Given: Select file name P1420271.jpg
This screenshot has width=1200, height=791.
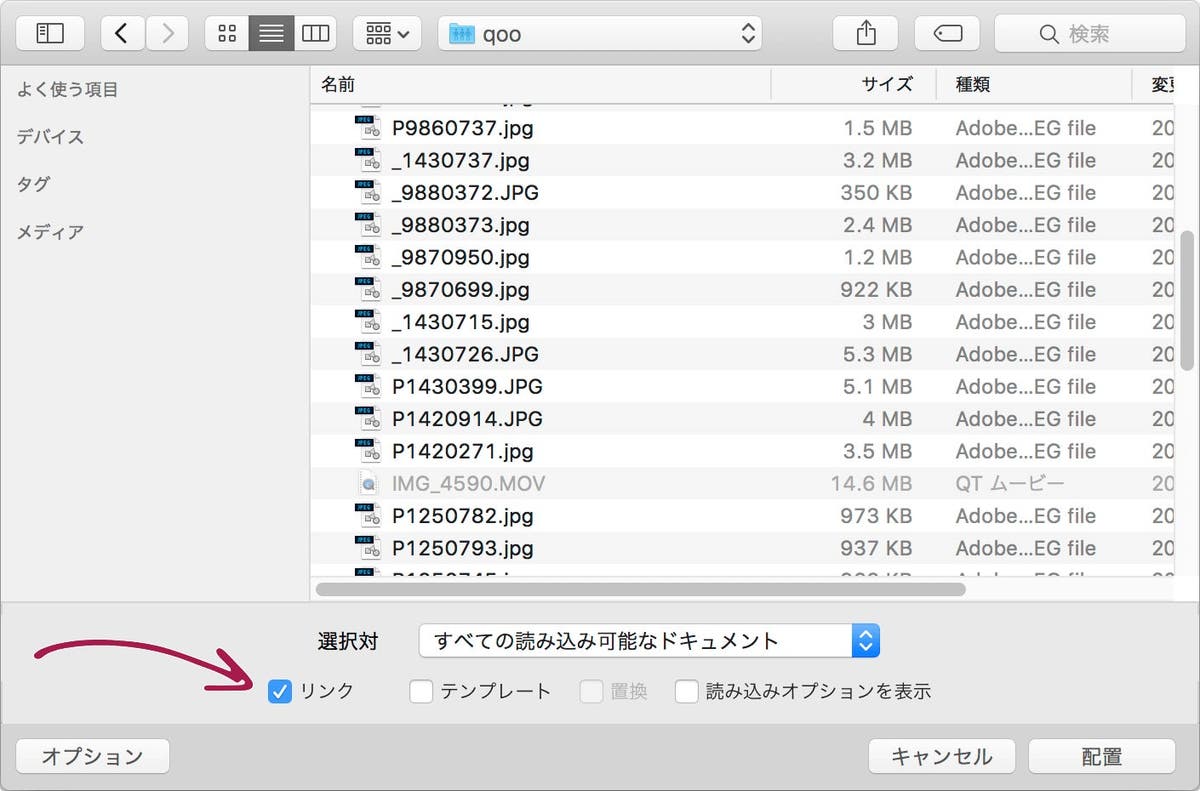Looking at the screenshot, I should point(462,451).
